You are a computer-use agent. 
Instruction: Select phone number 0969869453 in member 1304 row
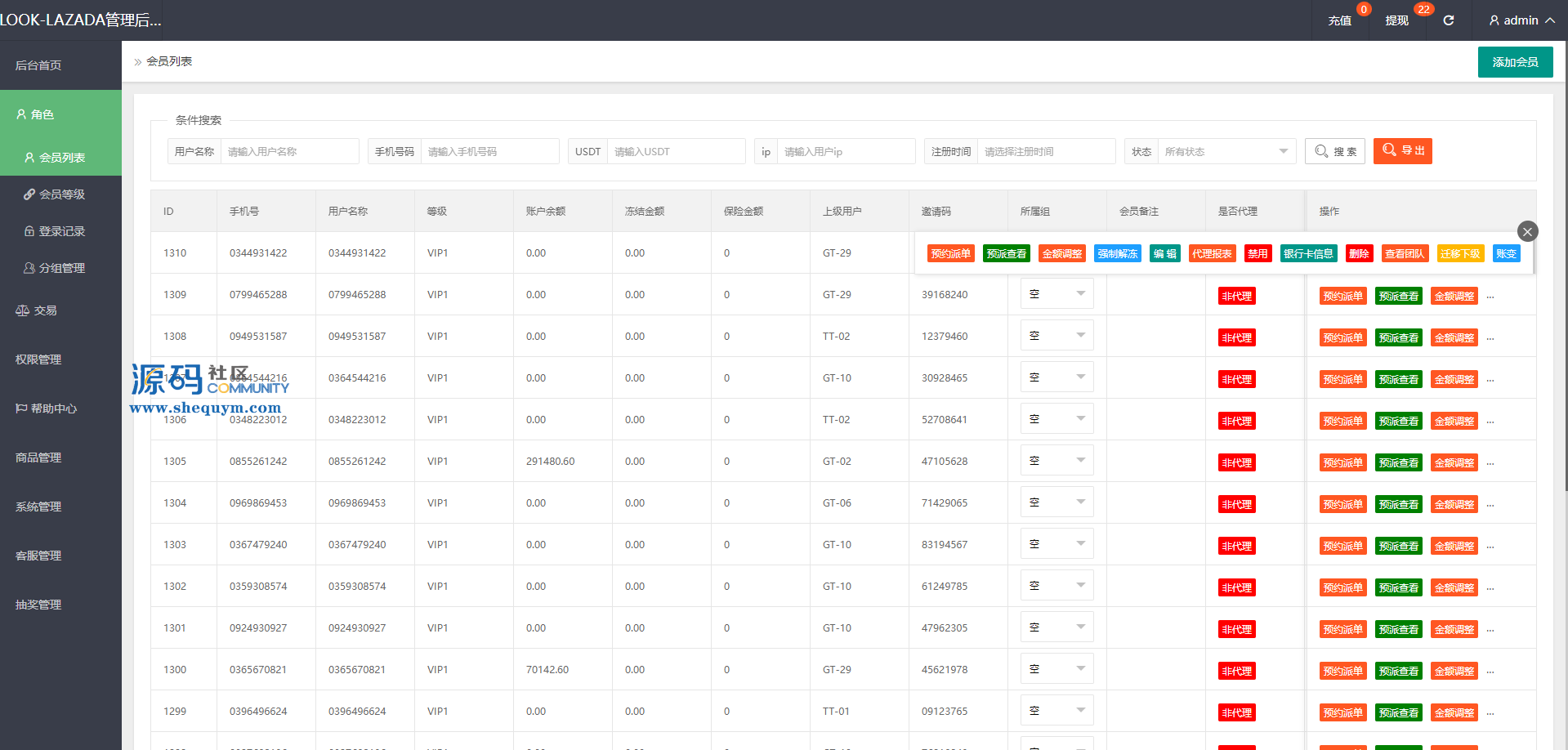[x=258, y=503]
